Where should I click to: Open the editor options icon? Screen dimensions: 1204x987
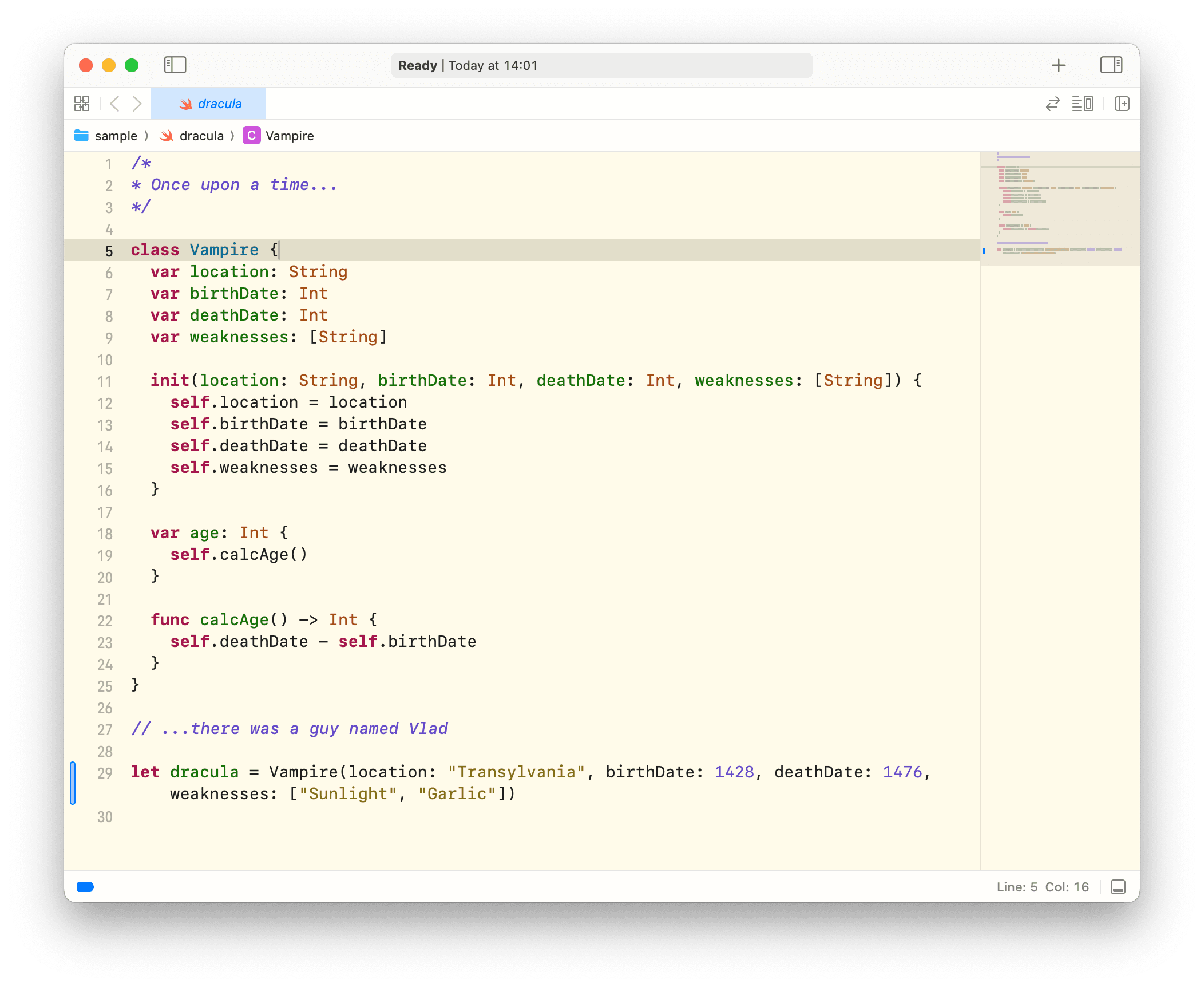1083,104
